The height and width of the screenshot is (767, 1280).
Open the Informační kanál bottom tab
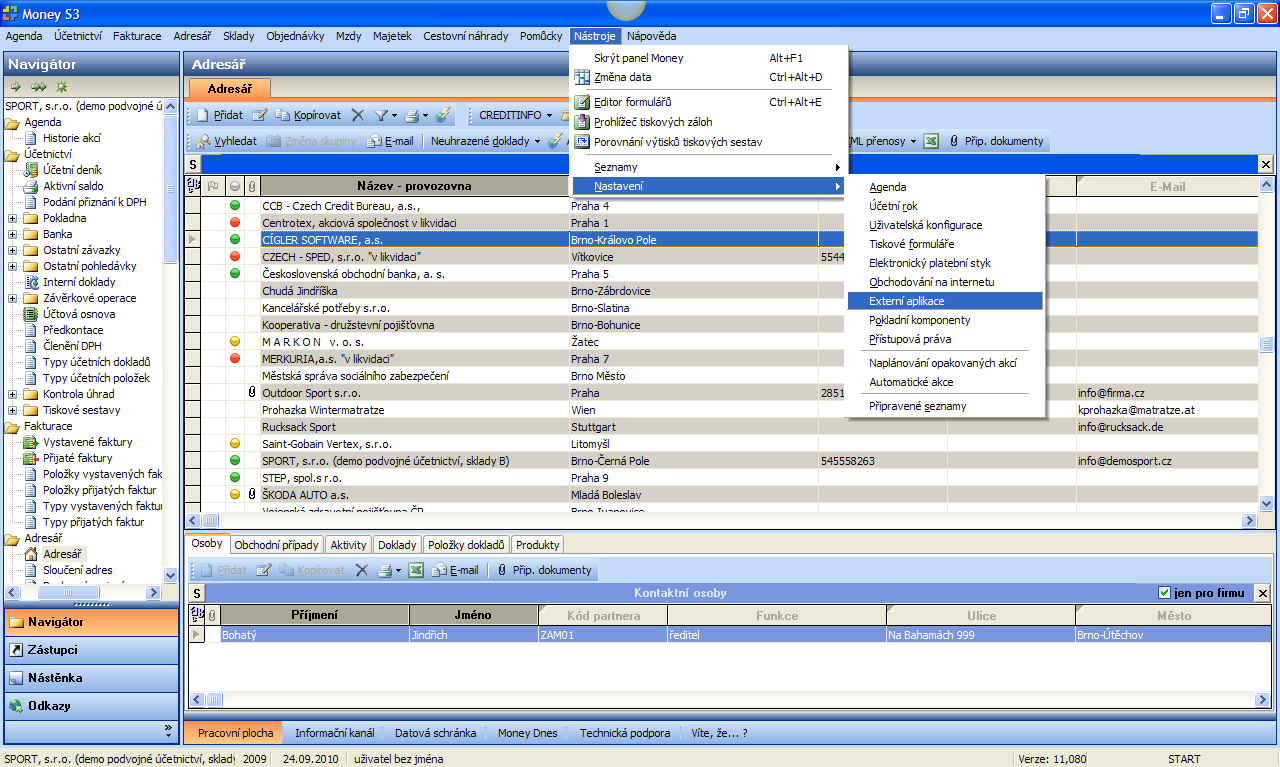tap(334, 733)
